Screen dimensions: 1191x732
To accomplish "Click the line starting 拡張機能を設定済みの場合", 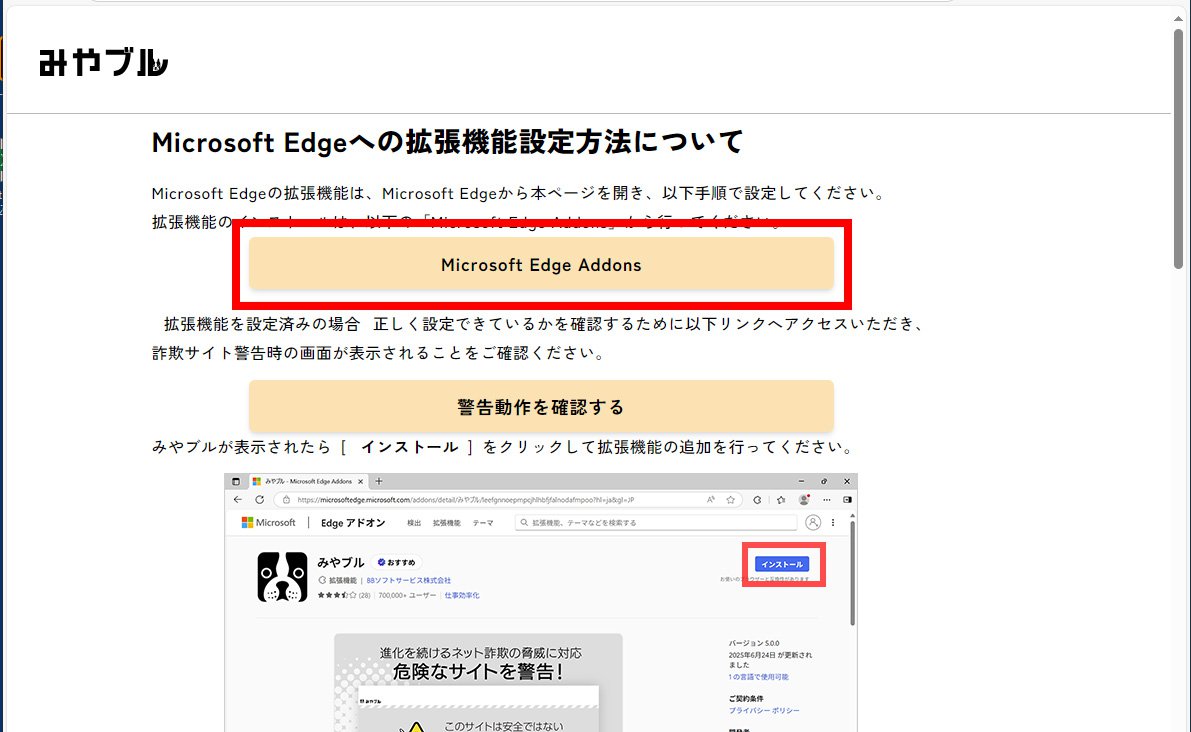I will coord(545,324).
